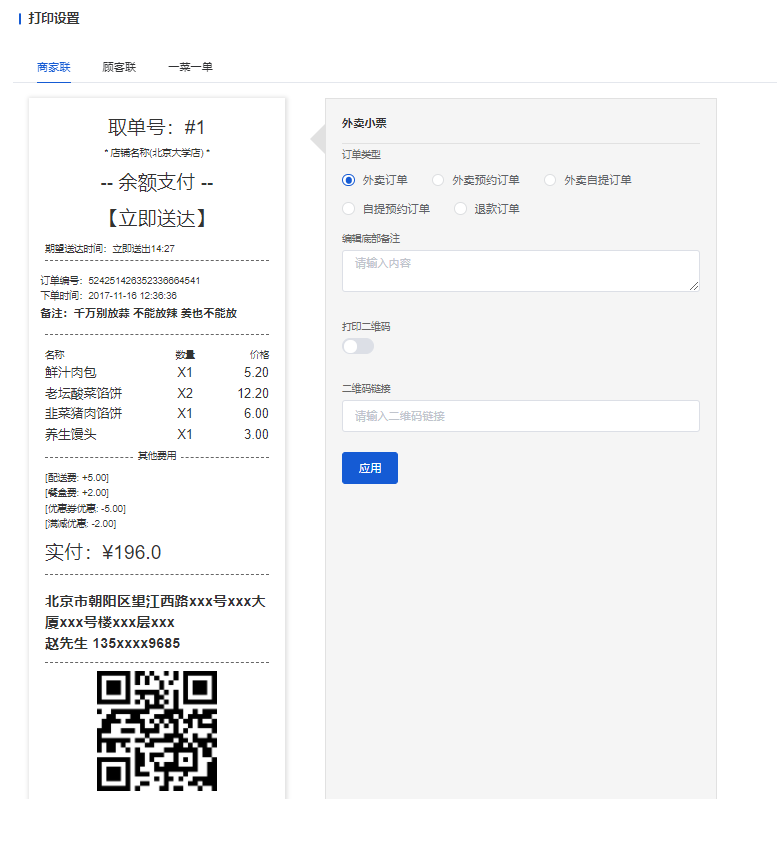Switch to the 商家联 tab
The image size is (777, 842).
(x=54, y=67)
